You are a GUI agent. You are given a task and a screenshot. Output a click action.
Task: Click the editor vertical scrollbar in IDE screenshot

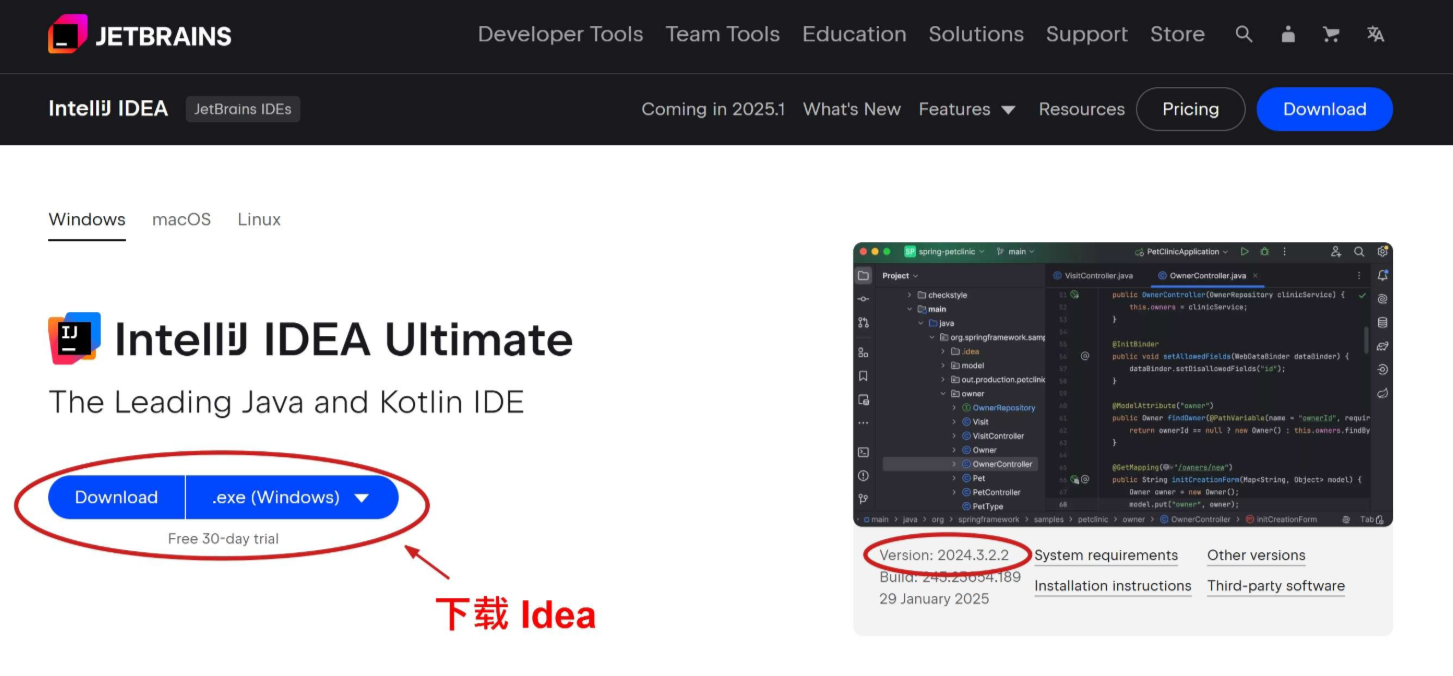(x=1366, y=340)
